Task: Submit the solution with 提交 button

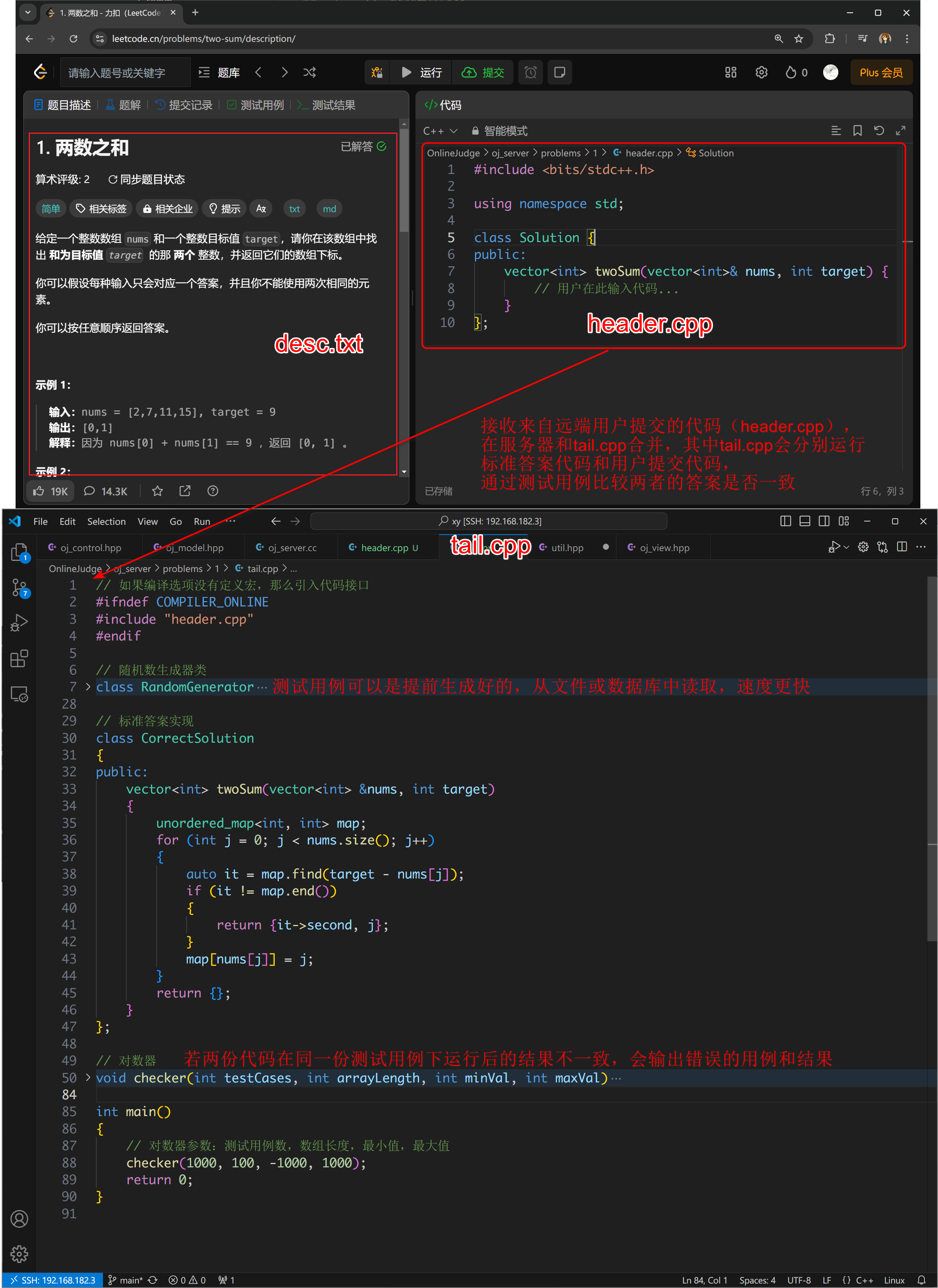Action: pos(483,72)
